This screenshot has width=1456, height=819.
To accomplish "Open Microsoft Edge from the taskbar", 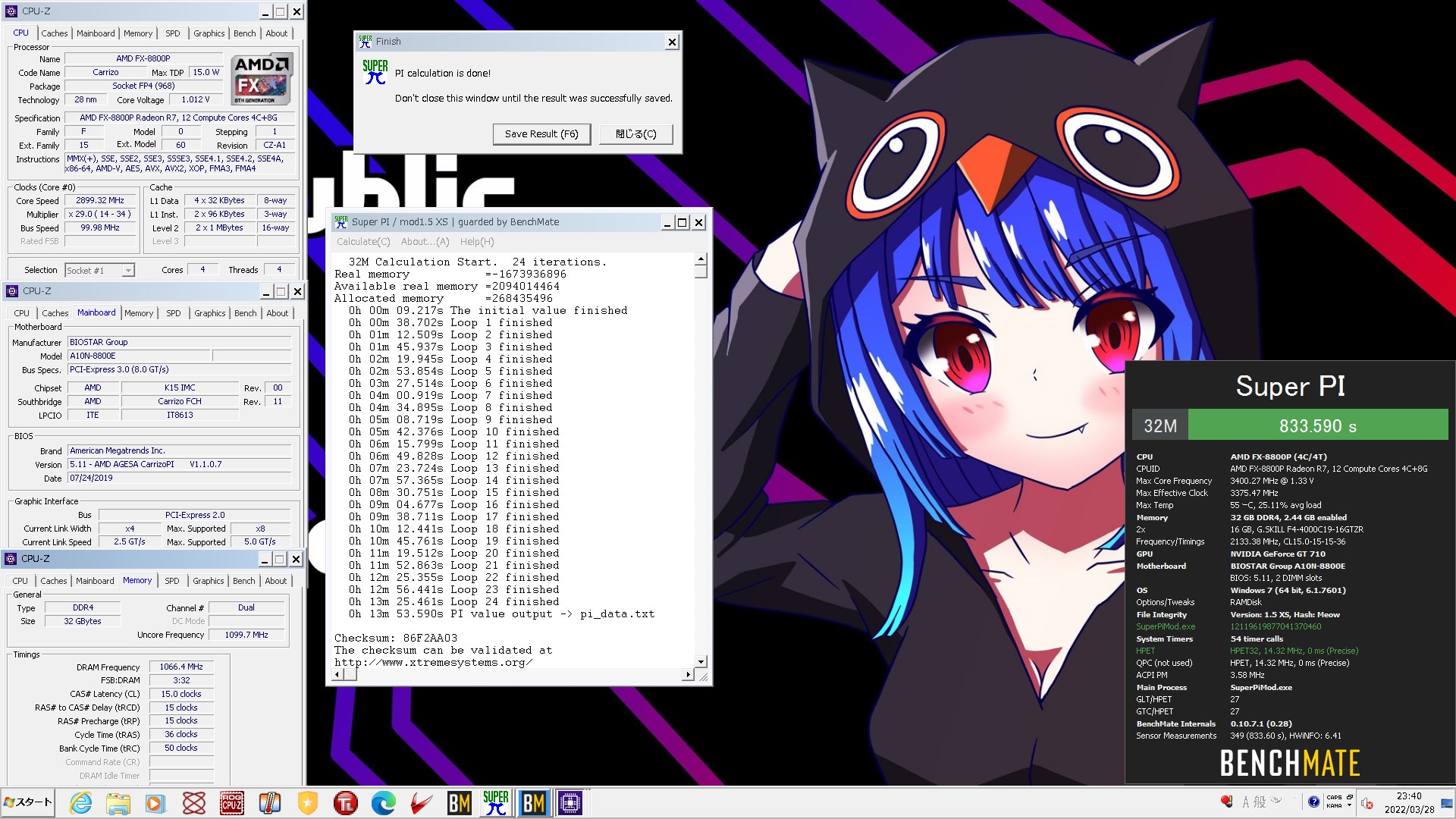I will (384, 803).
